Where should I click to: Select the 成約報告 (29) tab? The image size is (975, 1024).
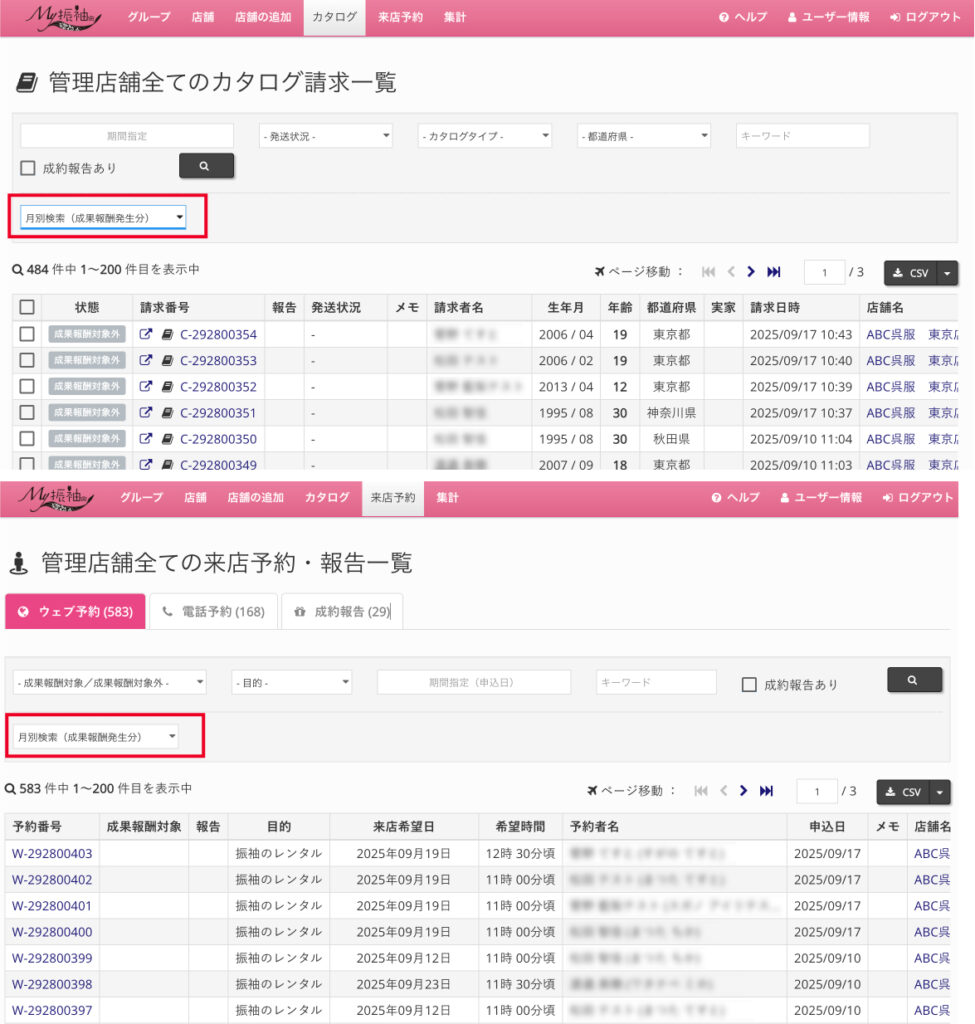(343, 612)
